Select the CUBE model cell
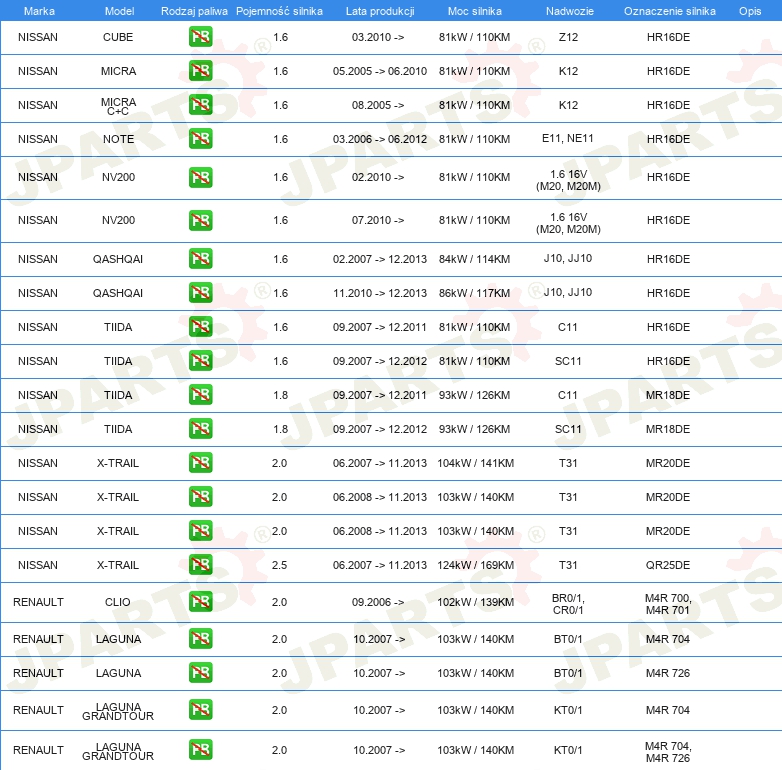 (118, 37)
